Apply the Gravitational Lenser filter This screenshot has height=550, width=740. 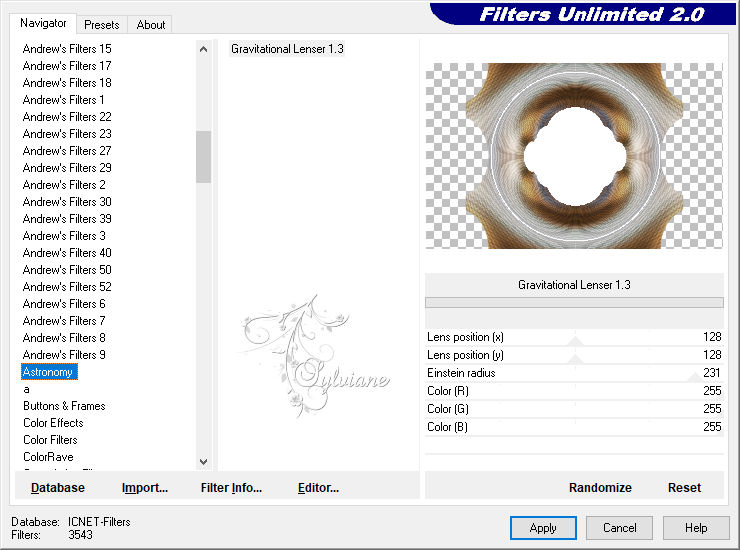[543, 528]
